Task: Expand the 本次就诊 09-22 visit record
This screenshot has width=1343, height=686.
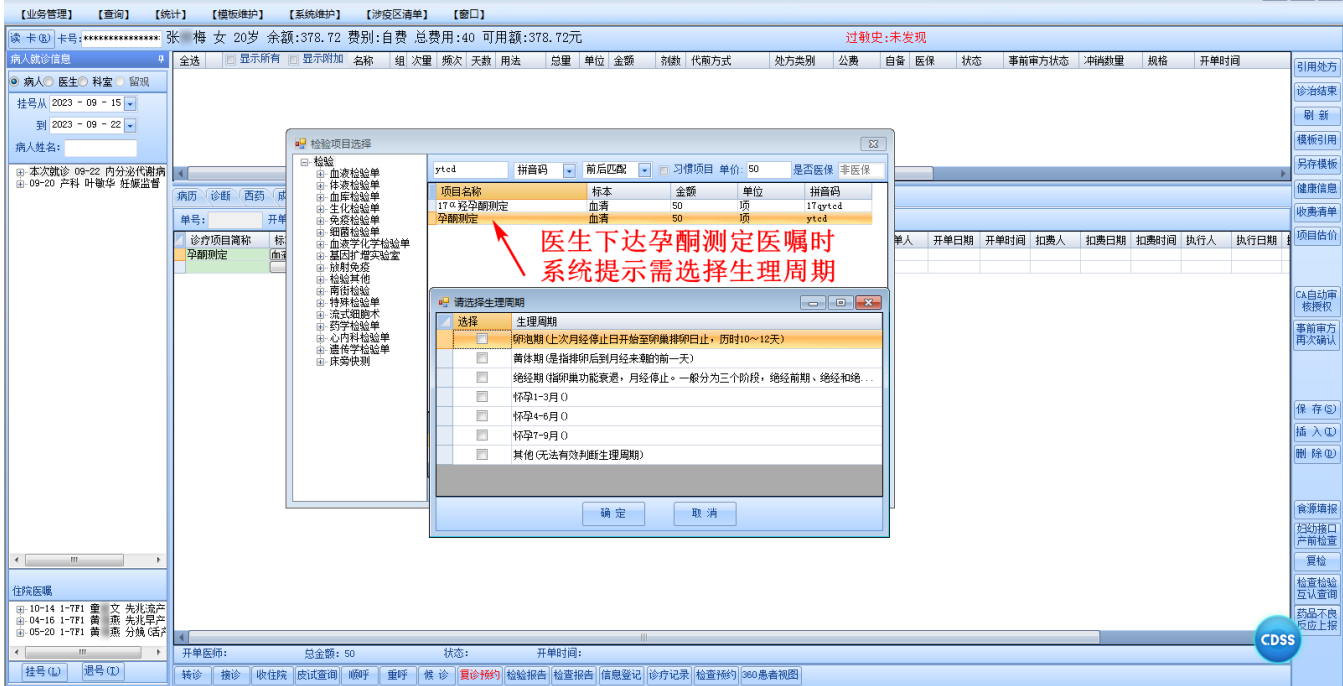Action: pos(21,172)
